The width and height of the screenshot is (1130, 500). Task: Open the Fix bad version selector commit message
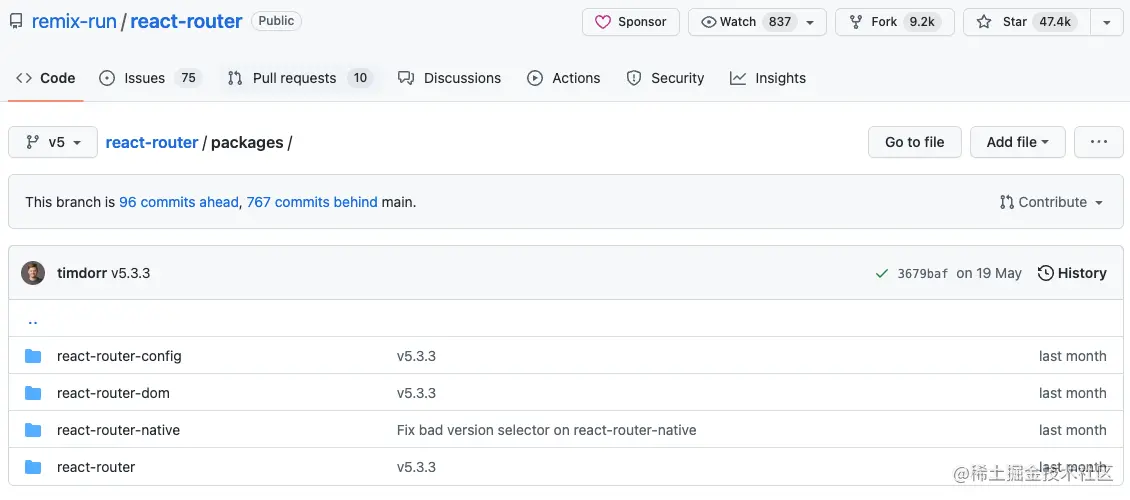point(546,430)
